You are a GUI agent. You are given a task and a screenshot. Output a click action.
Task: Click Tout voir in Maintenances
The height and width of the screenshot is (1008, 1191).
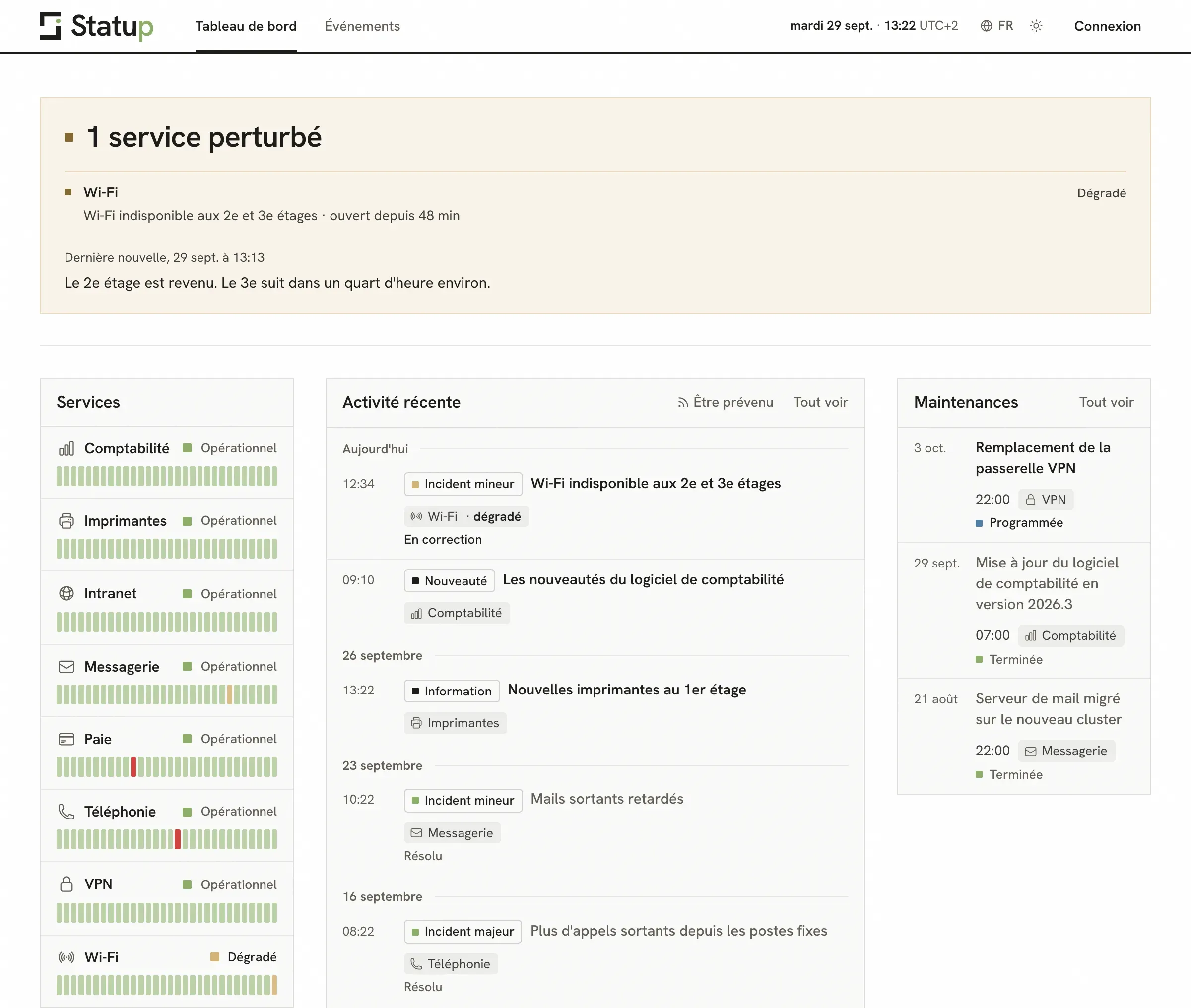click(x=1107, y=402)
